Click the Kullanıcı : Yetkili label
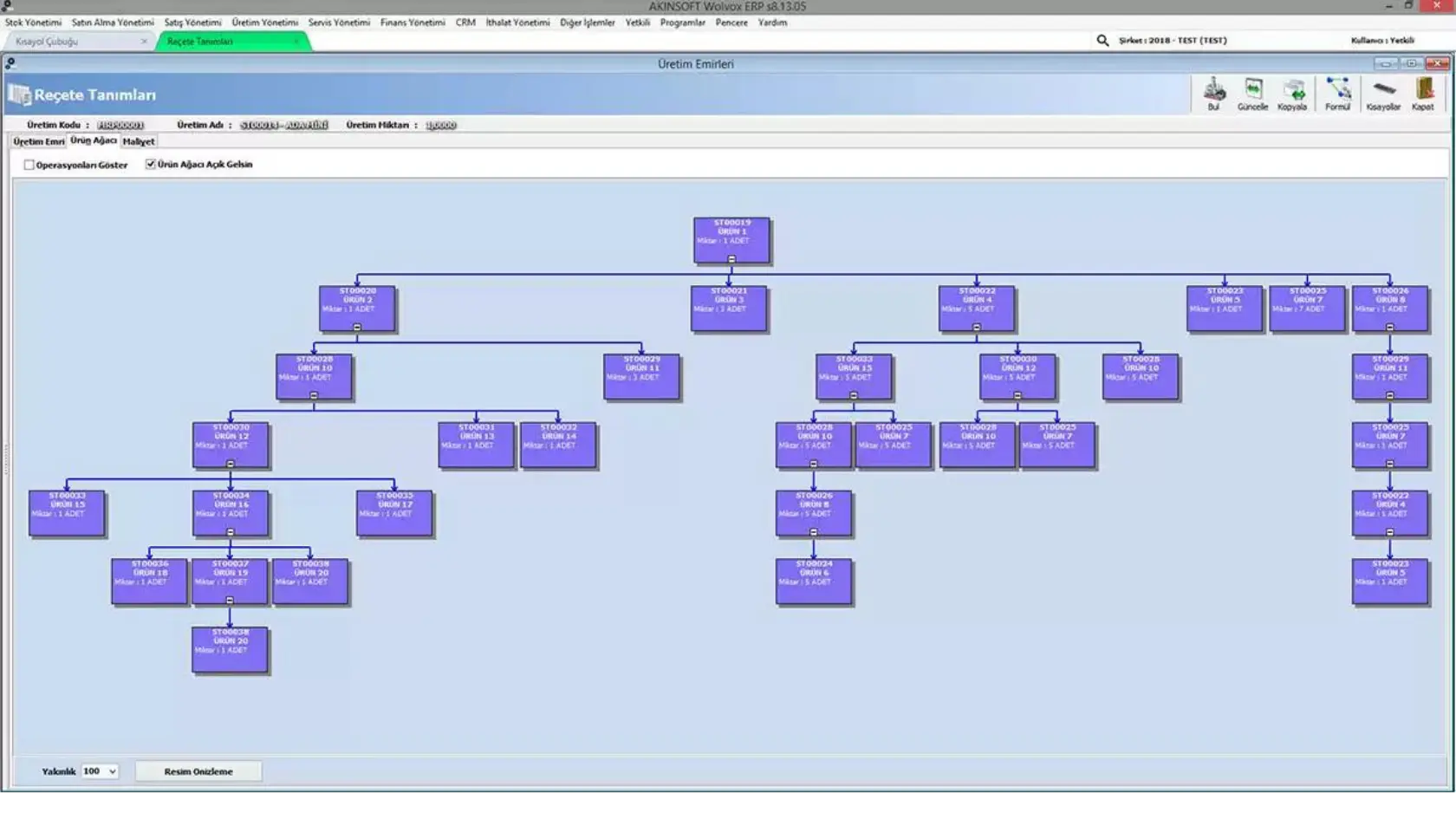The width and height of the screenshot is (1456, 819). point(1382,40)
